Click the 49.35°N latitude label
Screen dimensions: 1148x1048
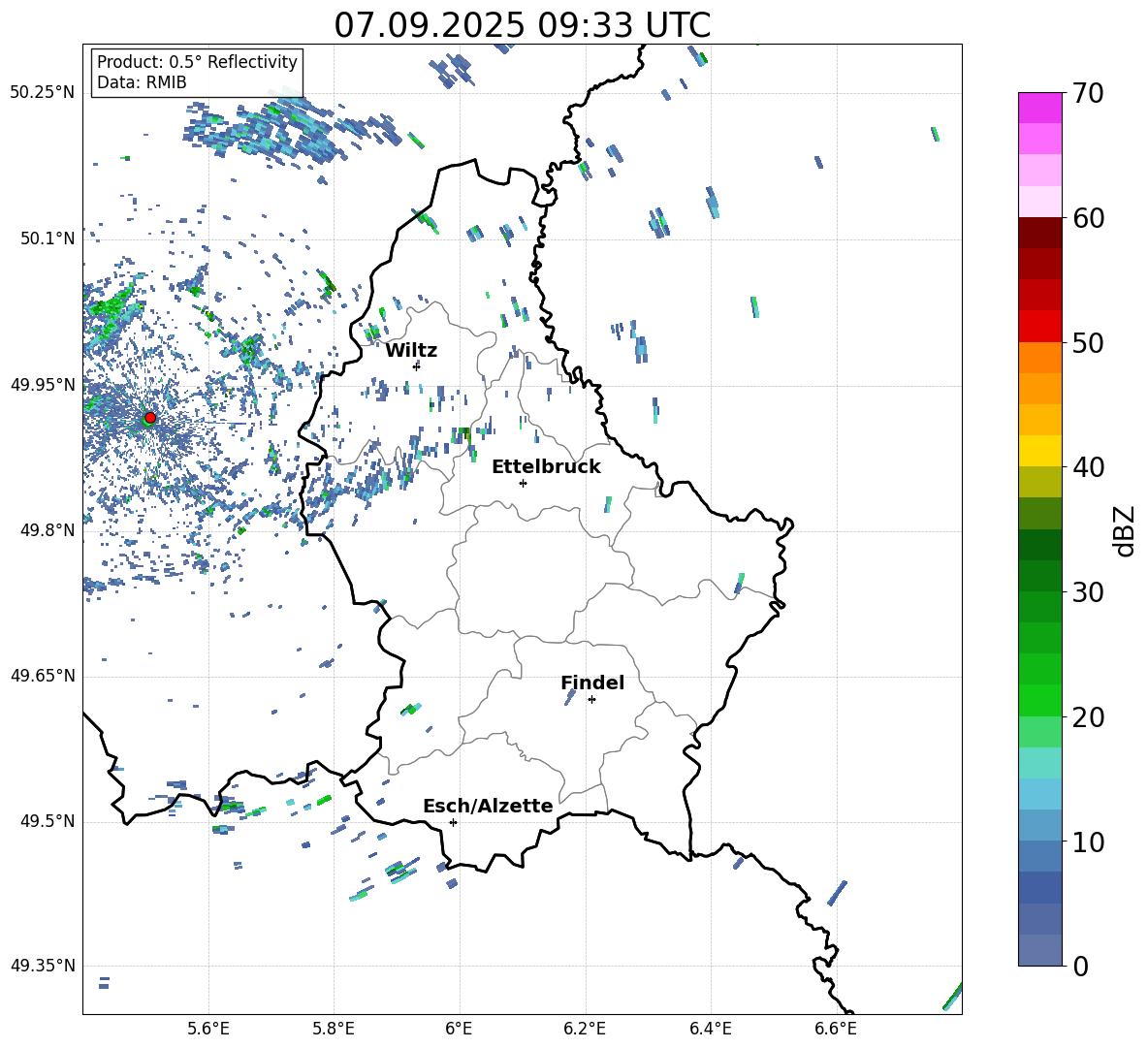(43, 966)
